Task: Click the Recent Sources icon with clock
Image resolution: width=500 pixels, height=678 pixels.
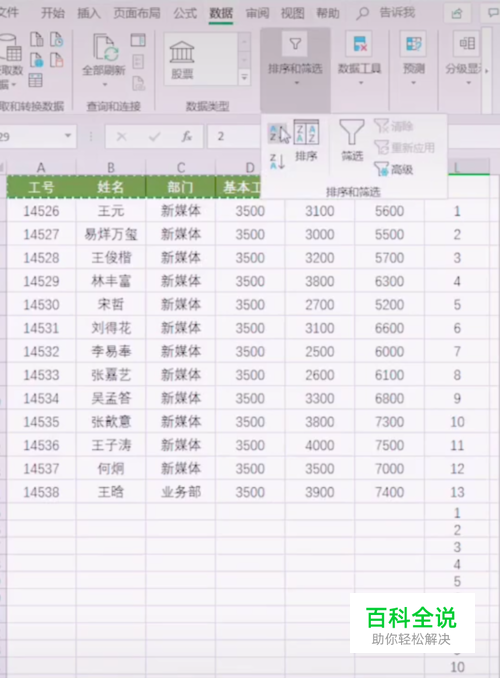Action: point(57,39)
